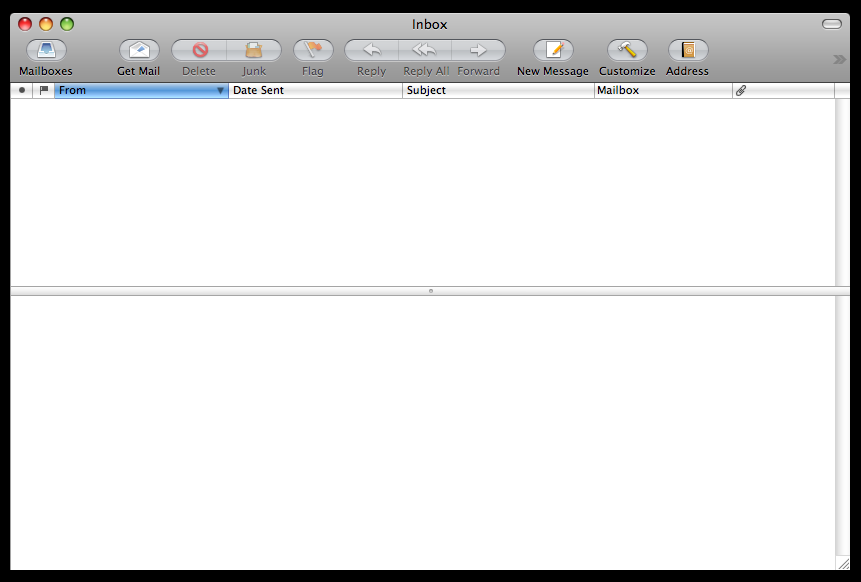Sort by attachment paperclip column
The image size is (861, 582).
[x=741, y=90]
